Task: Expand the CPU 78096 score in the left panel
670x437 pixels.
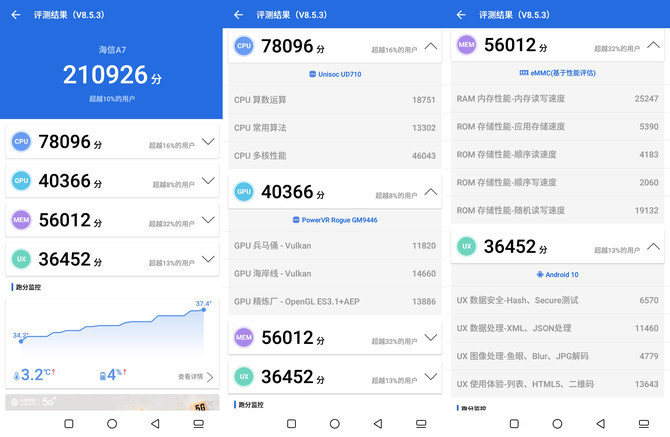Action: coord(208,141)
